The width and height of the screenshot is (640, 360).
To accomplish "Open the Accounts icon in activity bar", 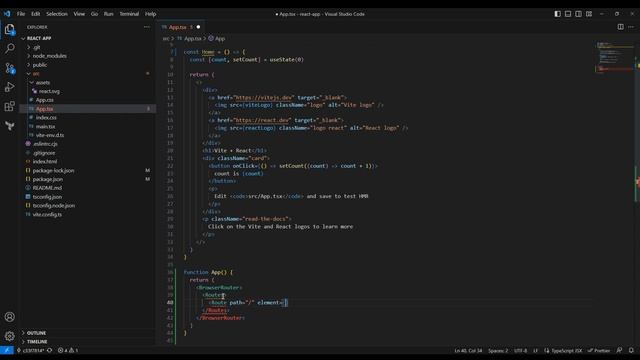I will click(x=10, y=317).
